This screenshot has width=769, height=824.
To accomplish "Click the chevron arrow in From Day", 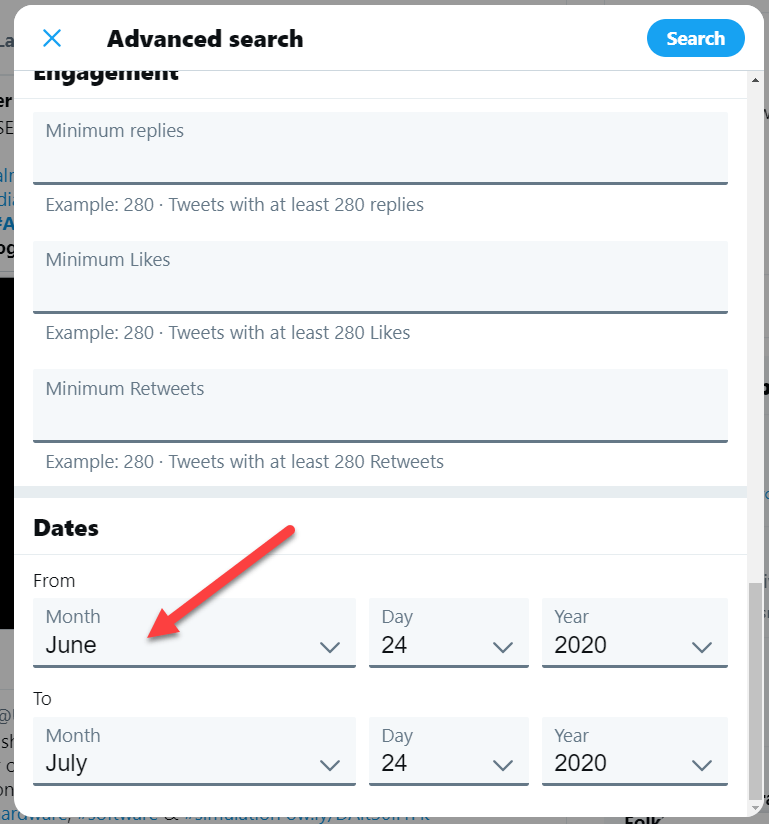I will (503, 647).
